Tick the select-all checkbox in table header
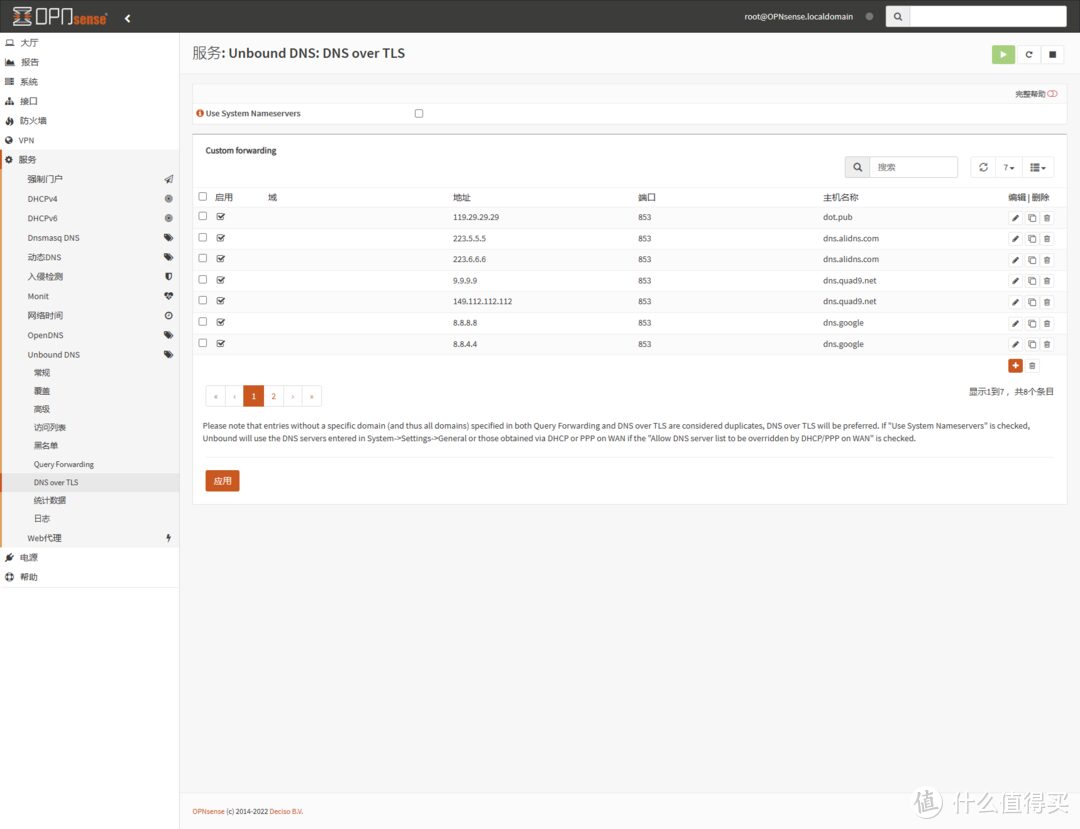 coord(202,196)
